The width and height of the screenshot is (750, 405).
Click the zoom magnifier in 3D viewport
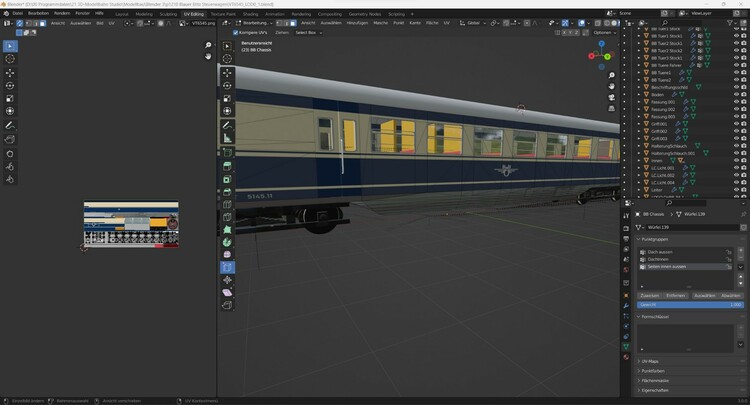pos(611,73)
